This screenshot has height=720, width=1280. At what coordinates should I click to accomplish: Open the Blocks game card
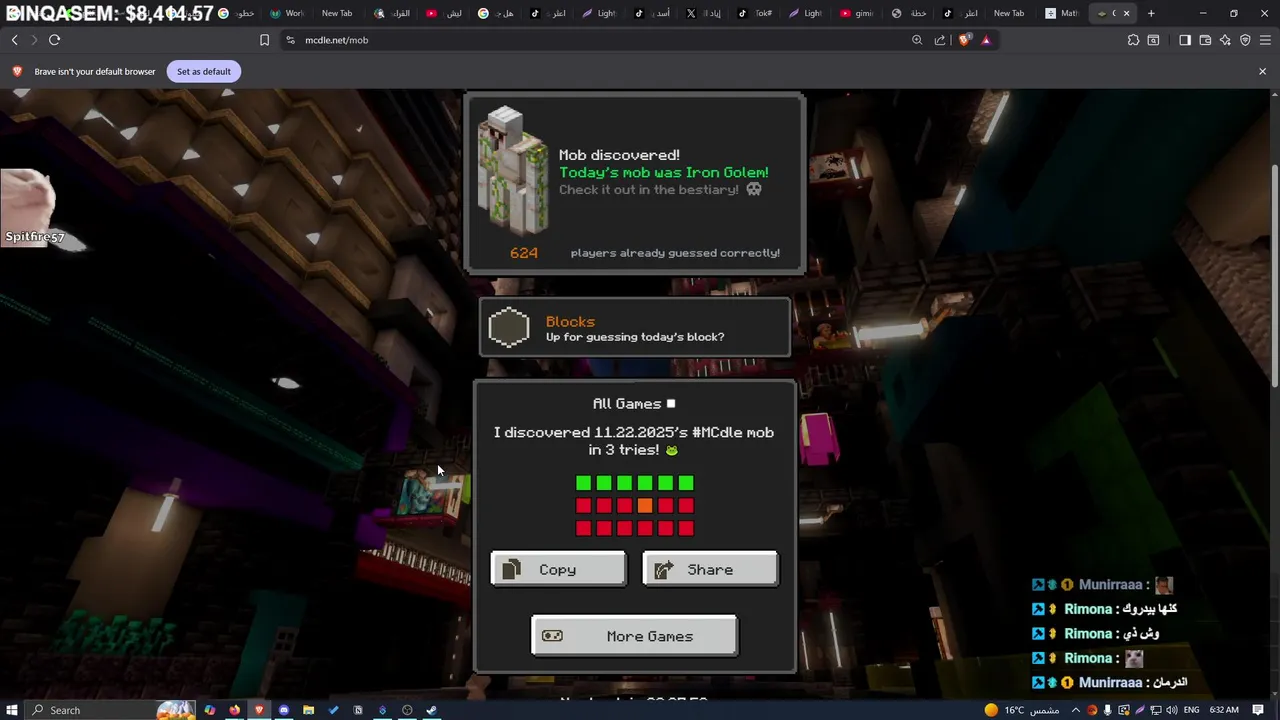635,328
